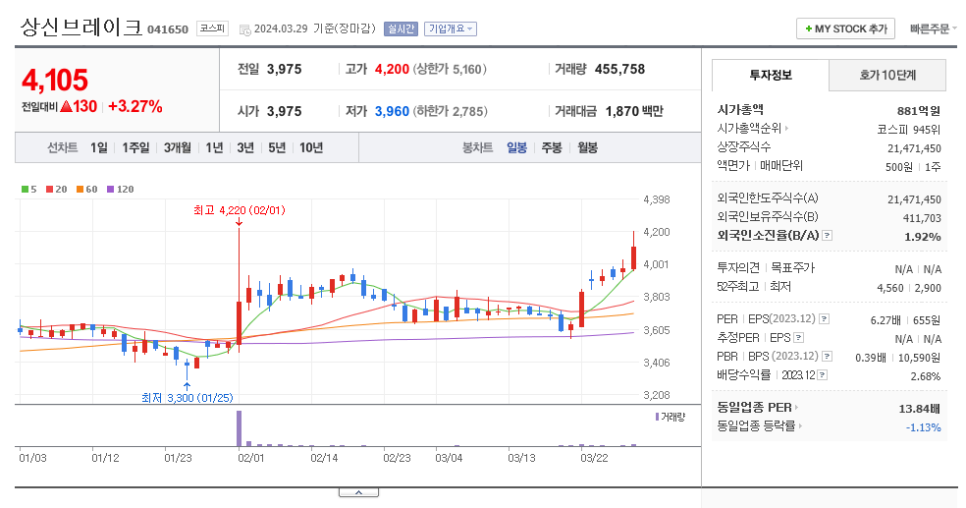Click the 액면가 value 500원
Image resolution: width=966 pixels, height=508 pixels.
pos(899,167)
